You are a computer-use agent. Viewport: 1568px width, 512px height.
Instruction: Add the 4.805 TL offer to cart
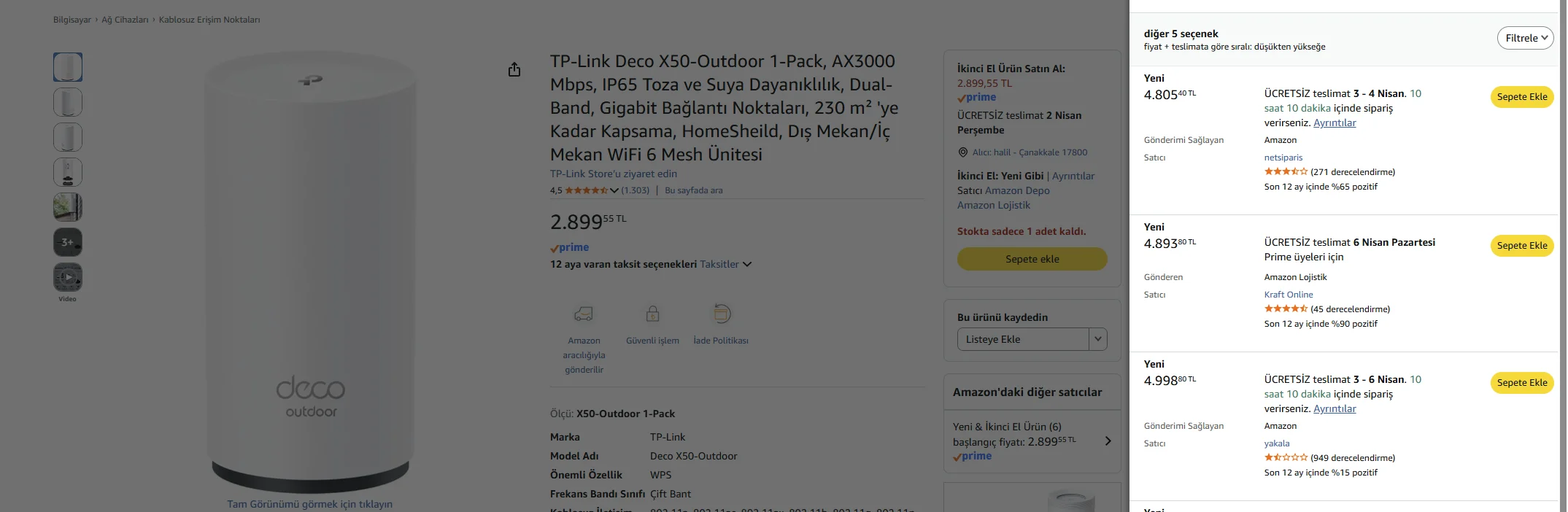pos(1521,97)
